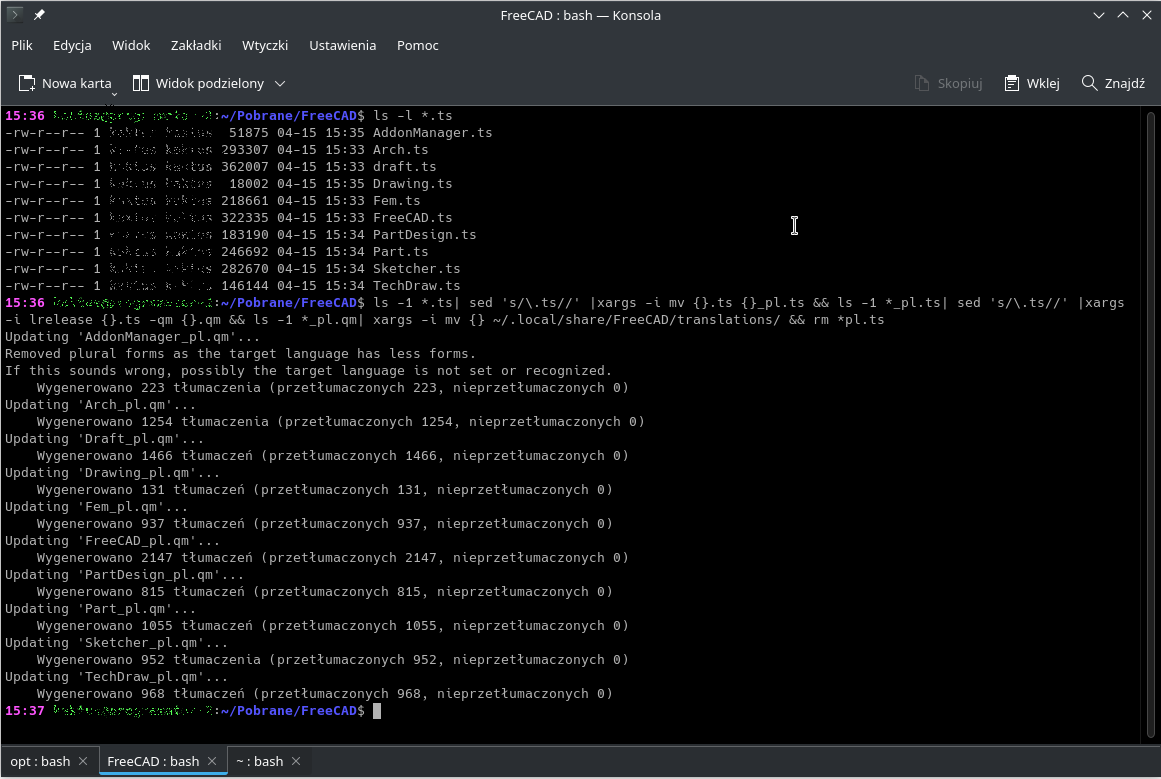Toggle the pin window icon

39,15
